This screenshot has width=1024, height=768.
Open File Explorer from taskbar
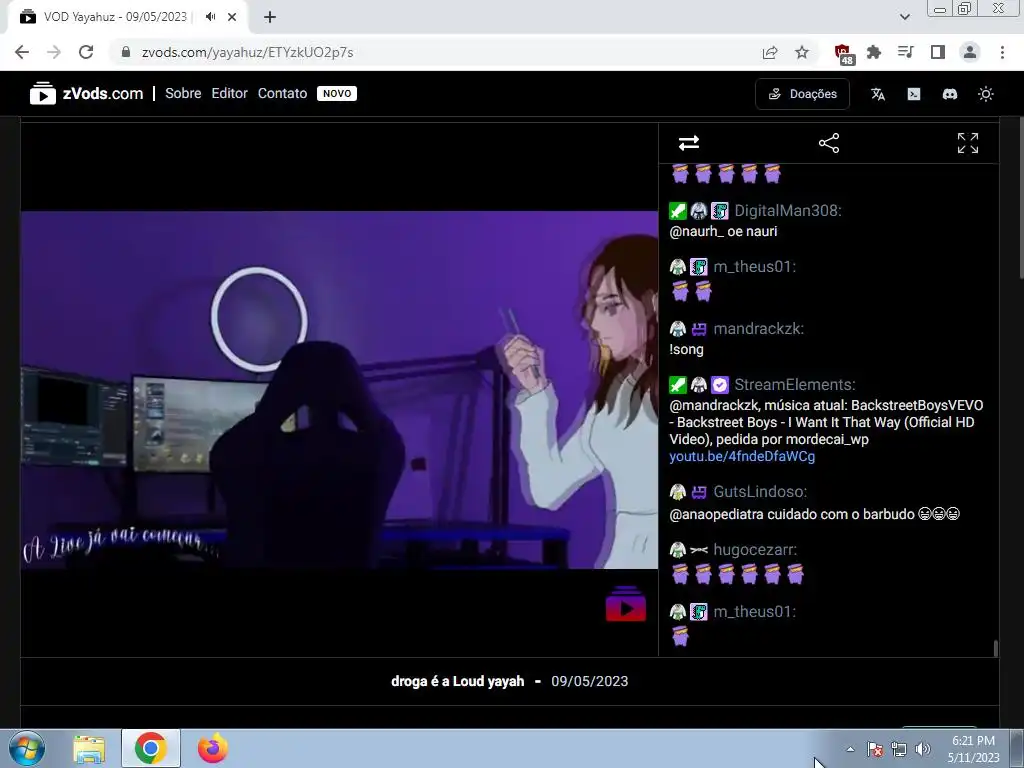coord(89,748)
